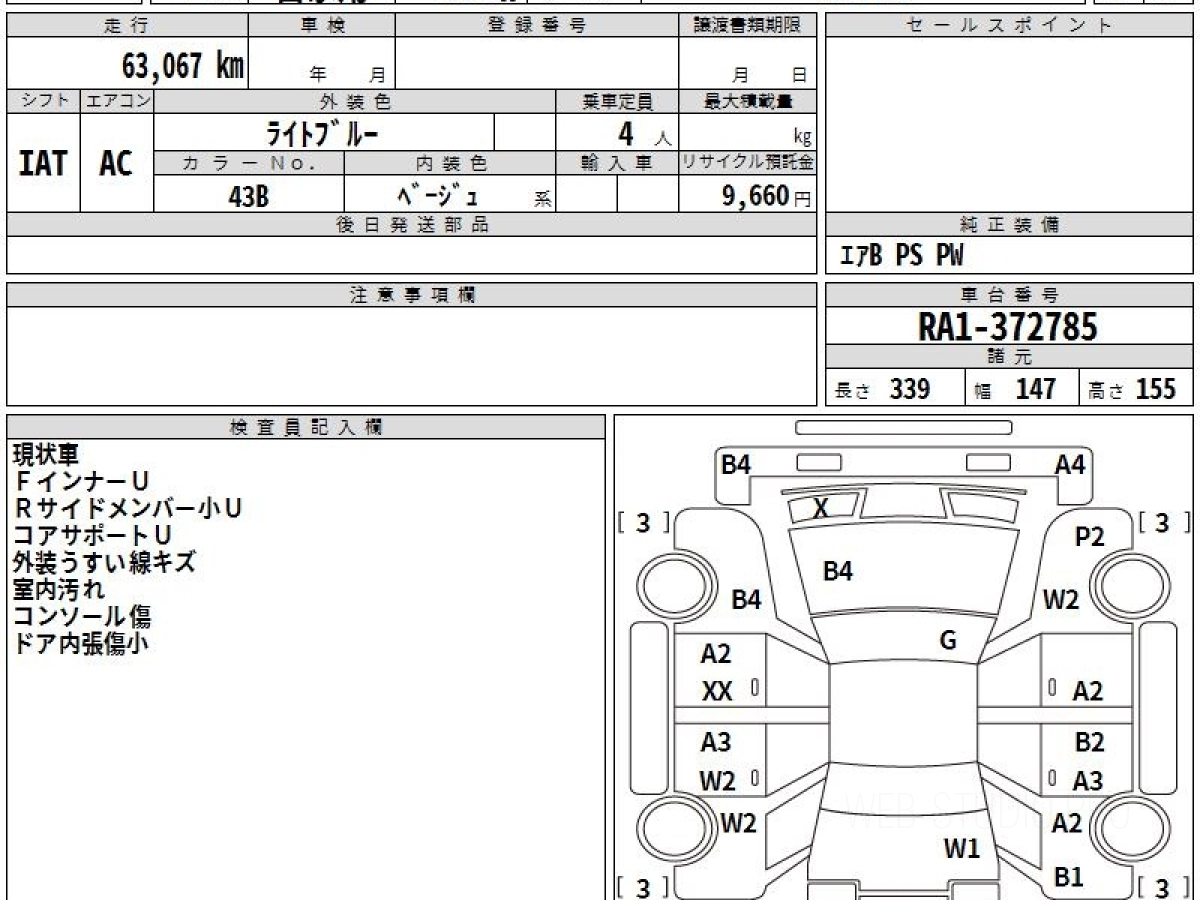Click the note 外装うすい線キズ
1200x900 pixels.
tap(104, 563)
